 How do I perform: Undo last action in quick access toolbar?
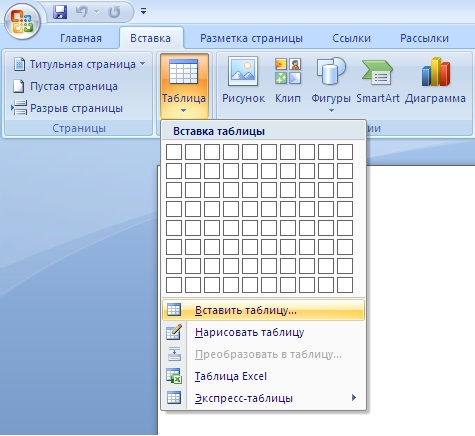[x=81, y=12]
